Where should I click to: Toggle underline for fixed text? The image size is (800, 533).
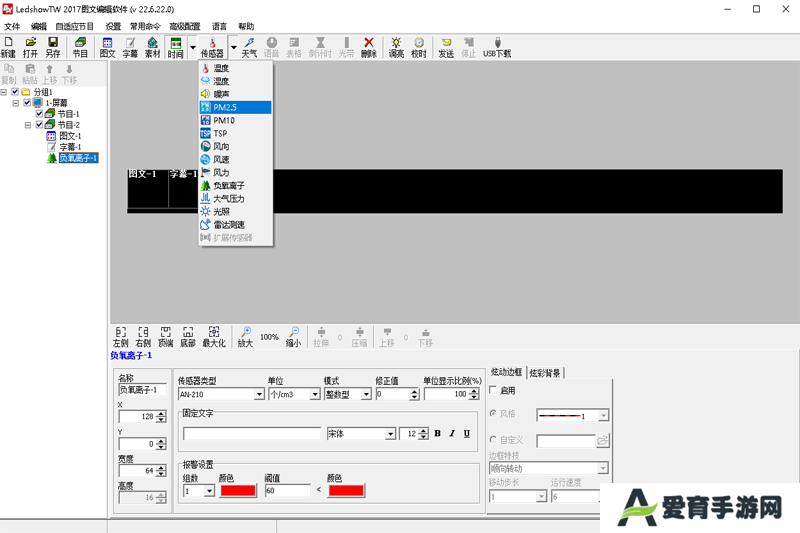point(467,434)
